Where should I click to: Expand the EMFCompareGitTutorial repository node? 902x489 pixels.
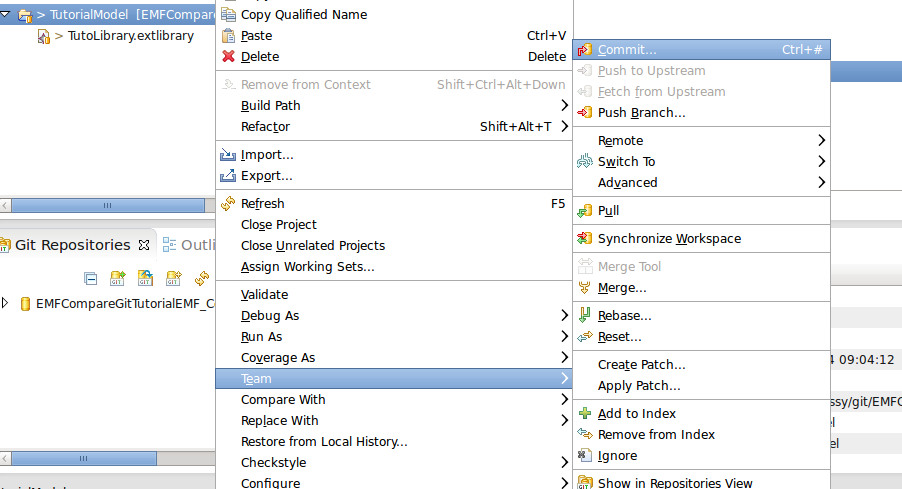click(5, 303)
